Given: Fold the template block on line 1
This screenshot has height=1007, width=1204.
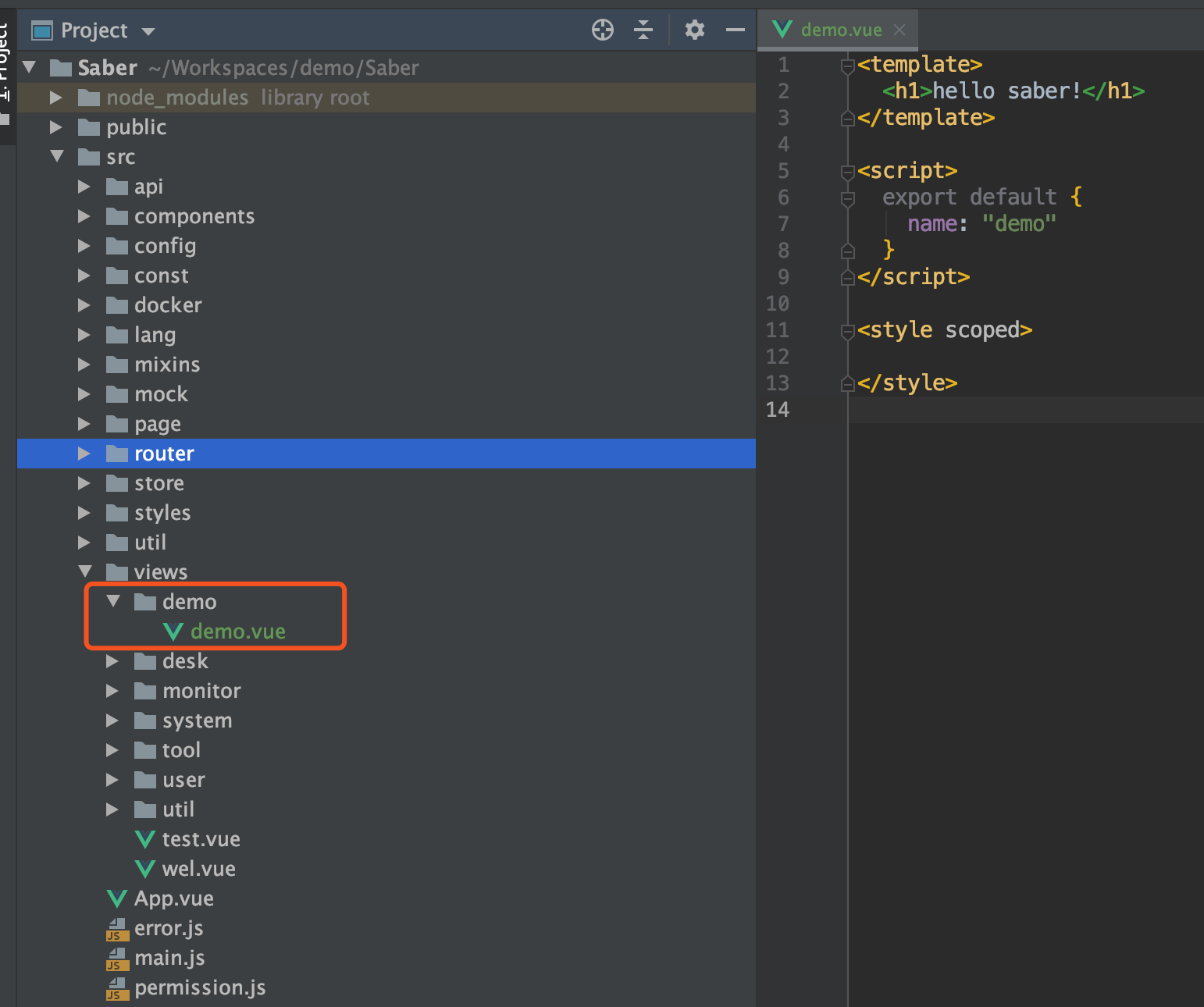Looking at the screenshot, I should [x=847, y=66].
